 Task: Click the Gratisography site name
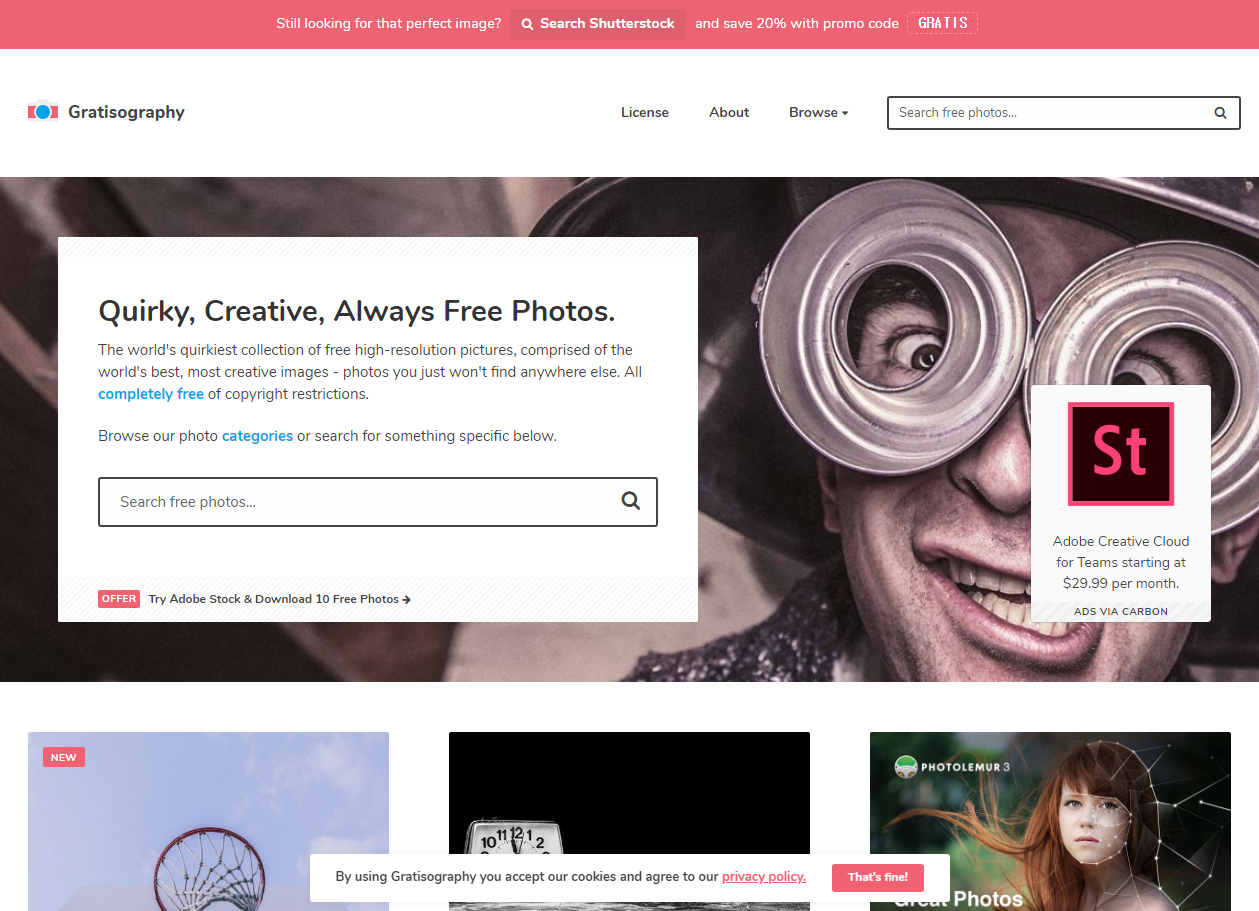point(126,112)
